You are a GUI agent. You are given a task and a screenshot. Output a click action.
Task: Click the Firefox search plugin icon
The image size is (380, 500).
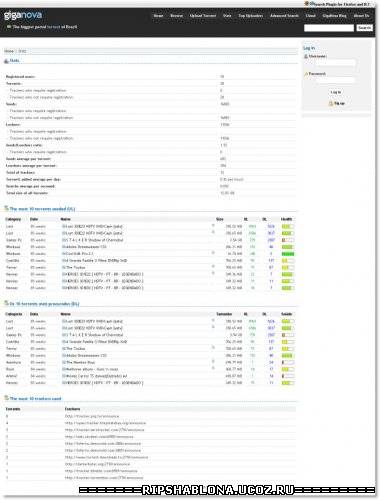tap(307, 4)
